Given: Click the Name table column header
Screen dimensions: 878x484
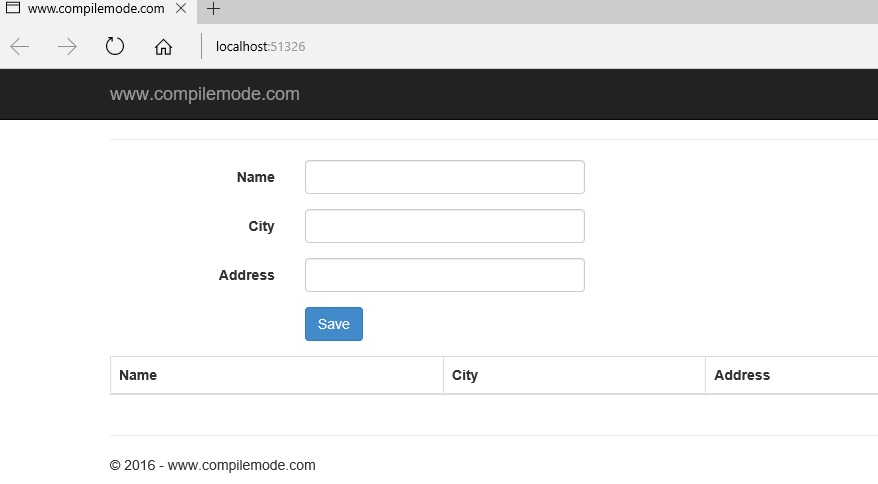Looking at the screenshot, I should point(138,375).
